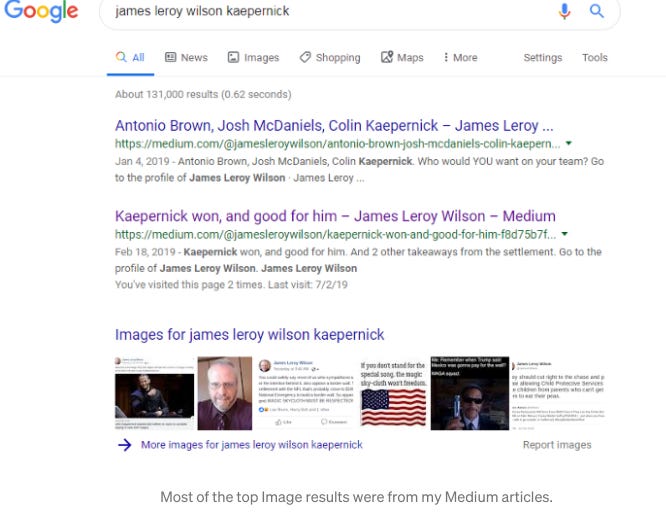Click the blue magnifier search button
This screenshot has width=666, height=517.
tap(596, 11)
